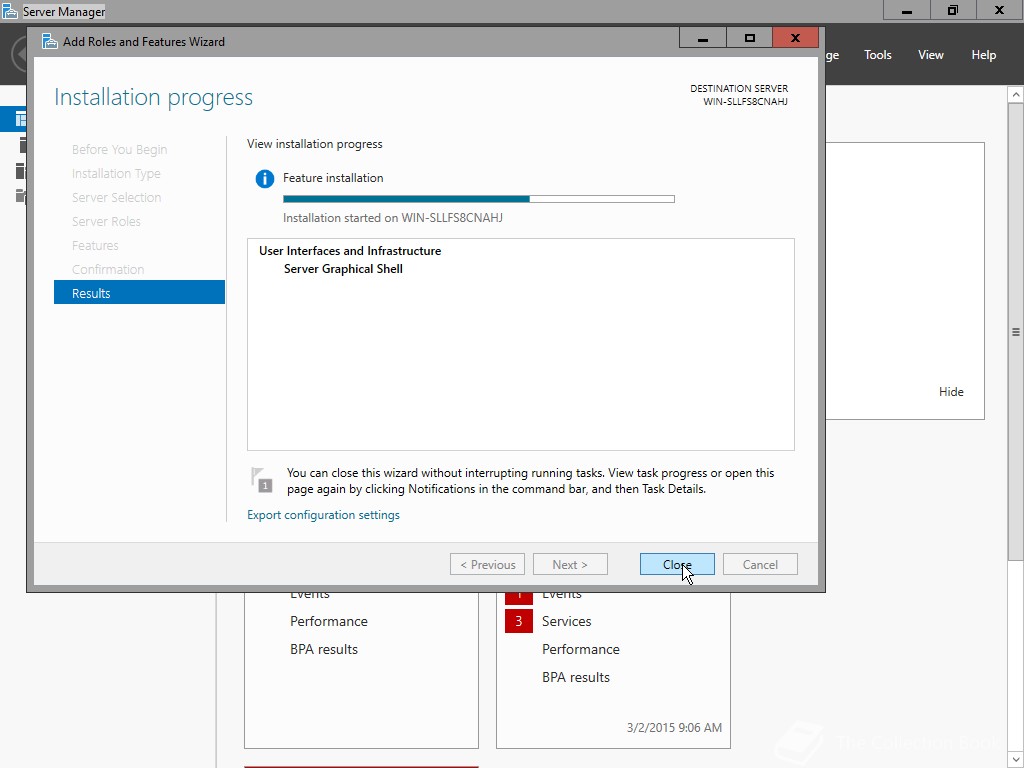
Task: Click Hide link in Server Manager welcome tile
Action: click(951, 391)
